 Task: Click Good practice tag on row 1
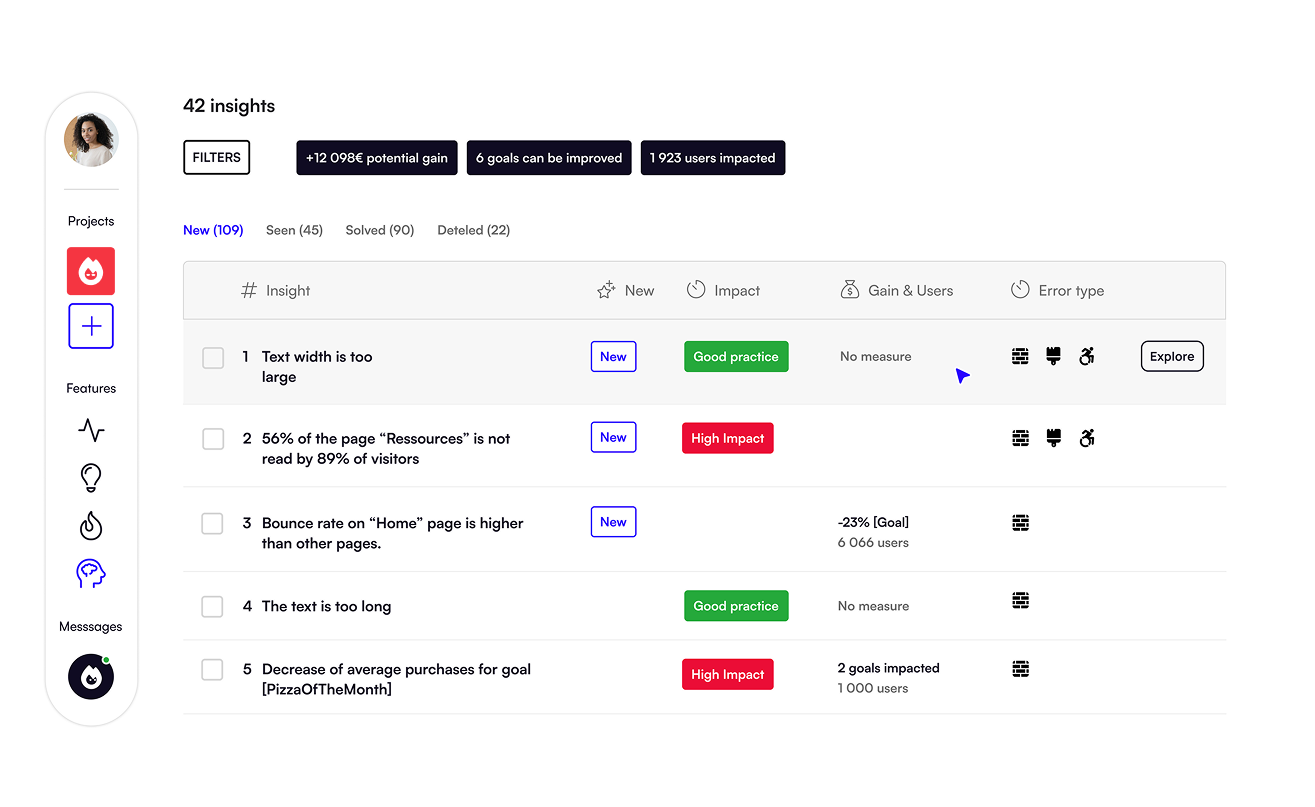click(736, 357)
